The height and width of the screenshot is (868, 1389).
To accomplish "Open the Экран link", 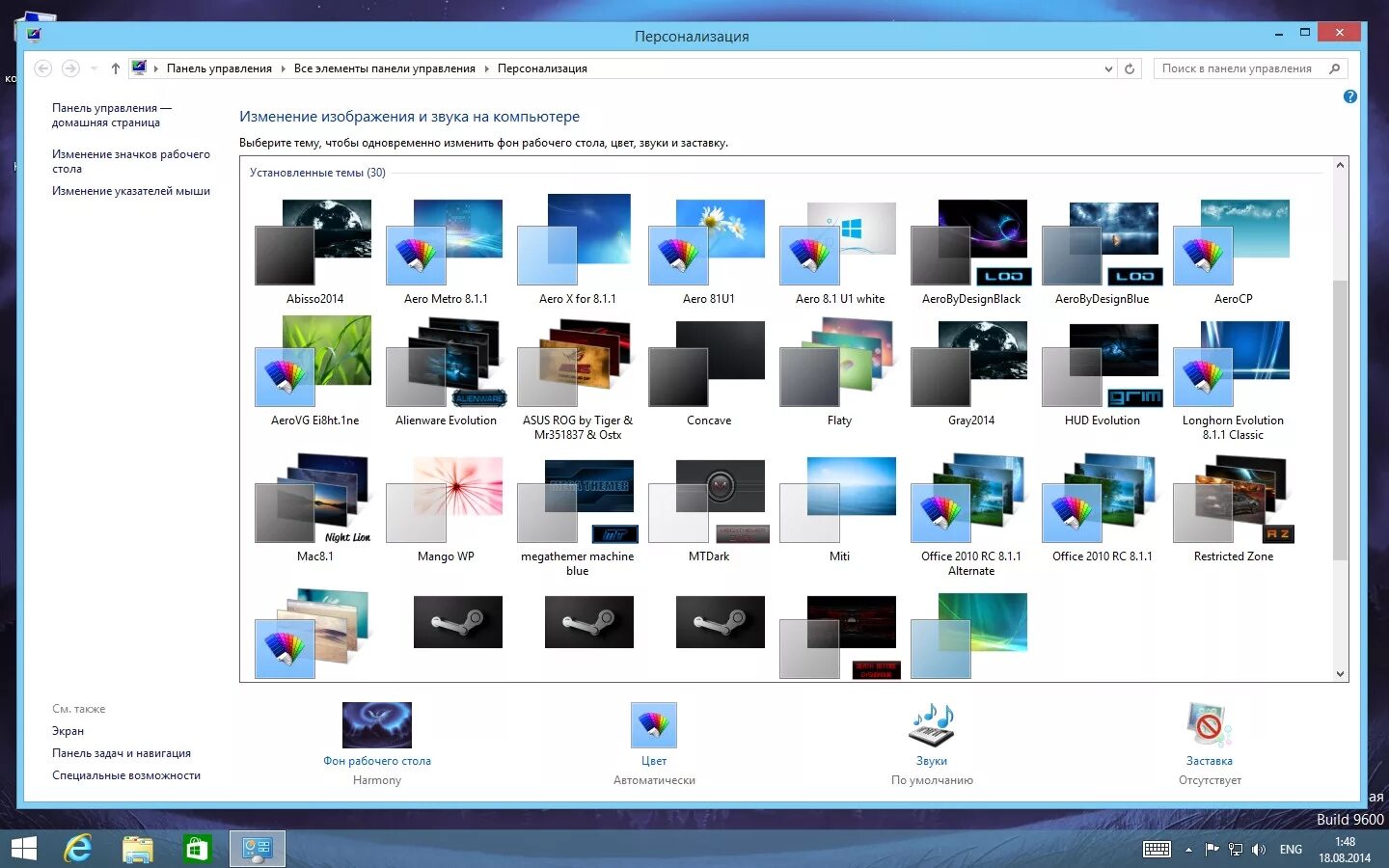I will 68,731.
